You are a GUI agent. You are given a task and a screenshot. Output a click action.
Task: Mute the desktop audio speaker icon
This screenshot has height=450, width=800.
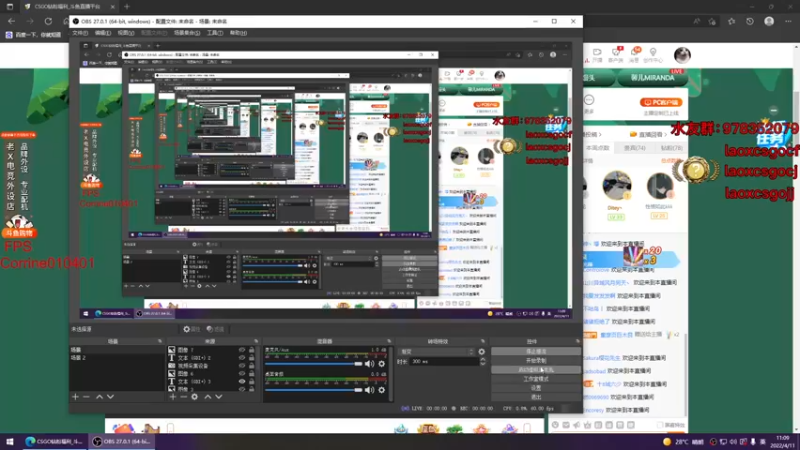[x=369, y=390]
